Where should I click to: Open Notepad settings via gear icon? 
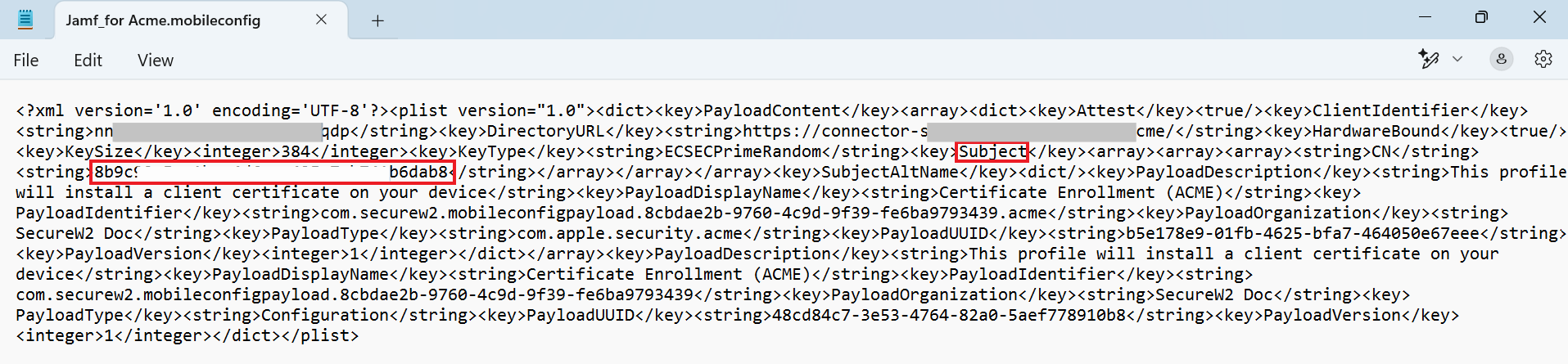(1543, 59)
